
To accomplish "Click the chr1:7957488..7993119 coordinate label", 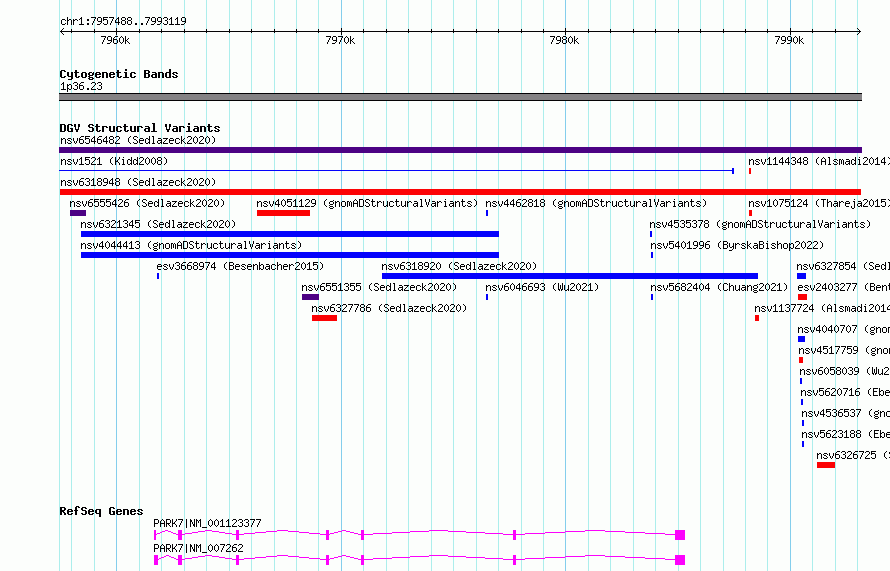I will click(x=123, y=21).
